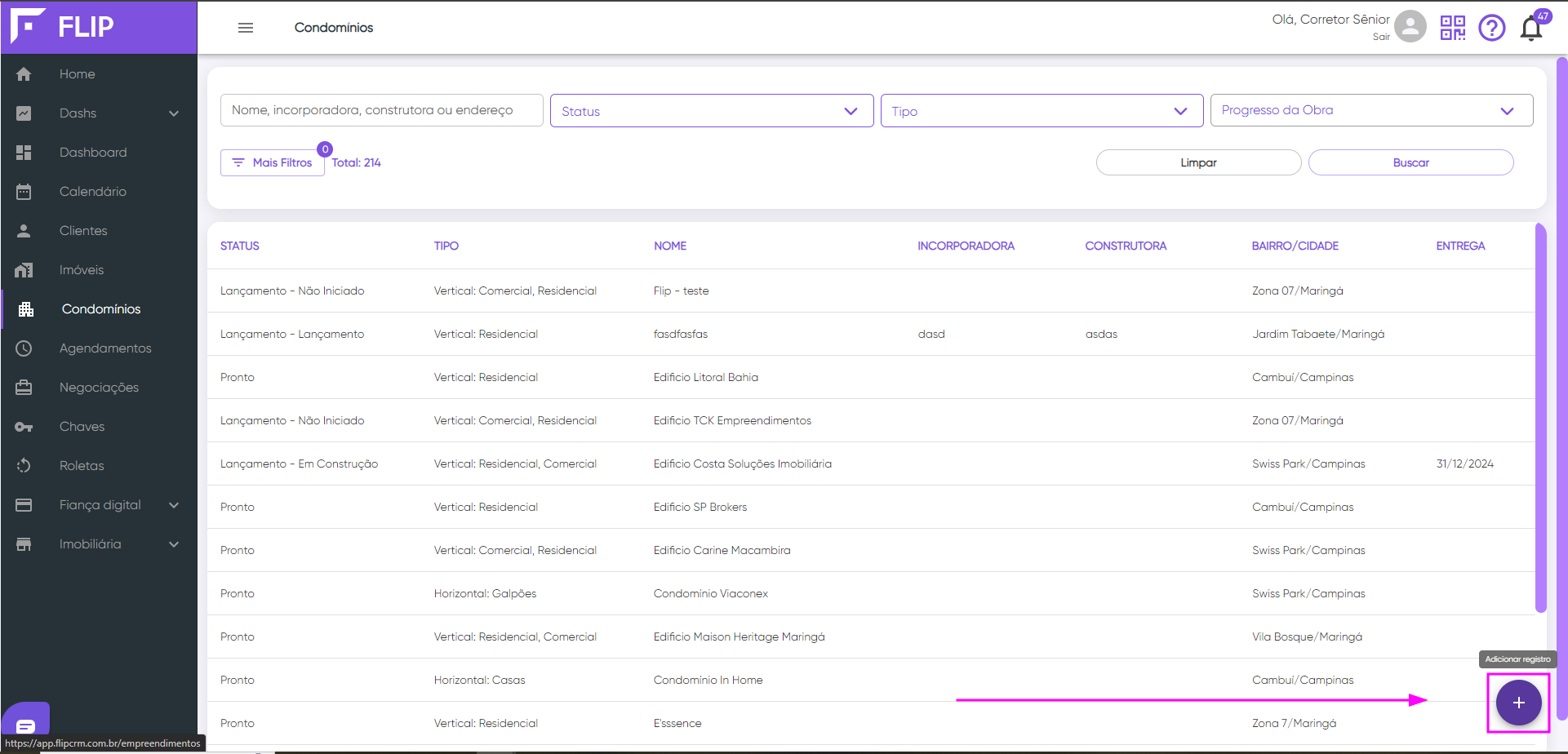Click the page vertical scrollbar on far right
This screenshot has width=1568, height=754.
point(1562,388)
